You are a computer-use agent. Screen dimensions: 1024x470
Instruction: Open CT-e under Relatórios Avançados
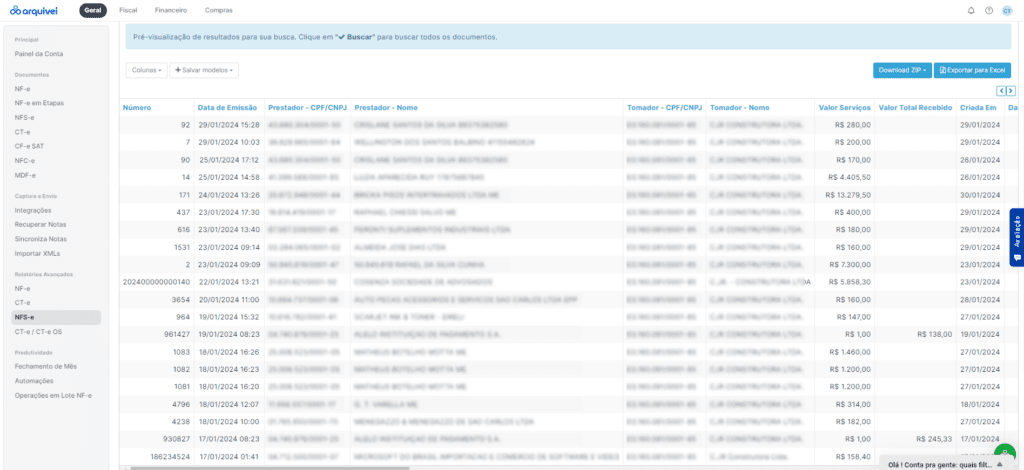coord(22,303)
